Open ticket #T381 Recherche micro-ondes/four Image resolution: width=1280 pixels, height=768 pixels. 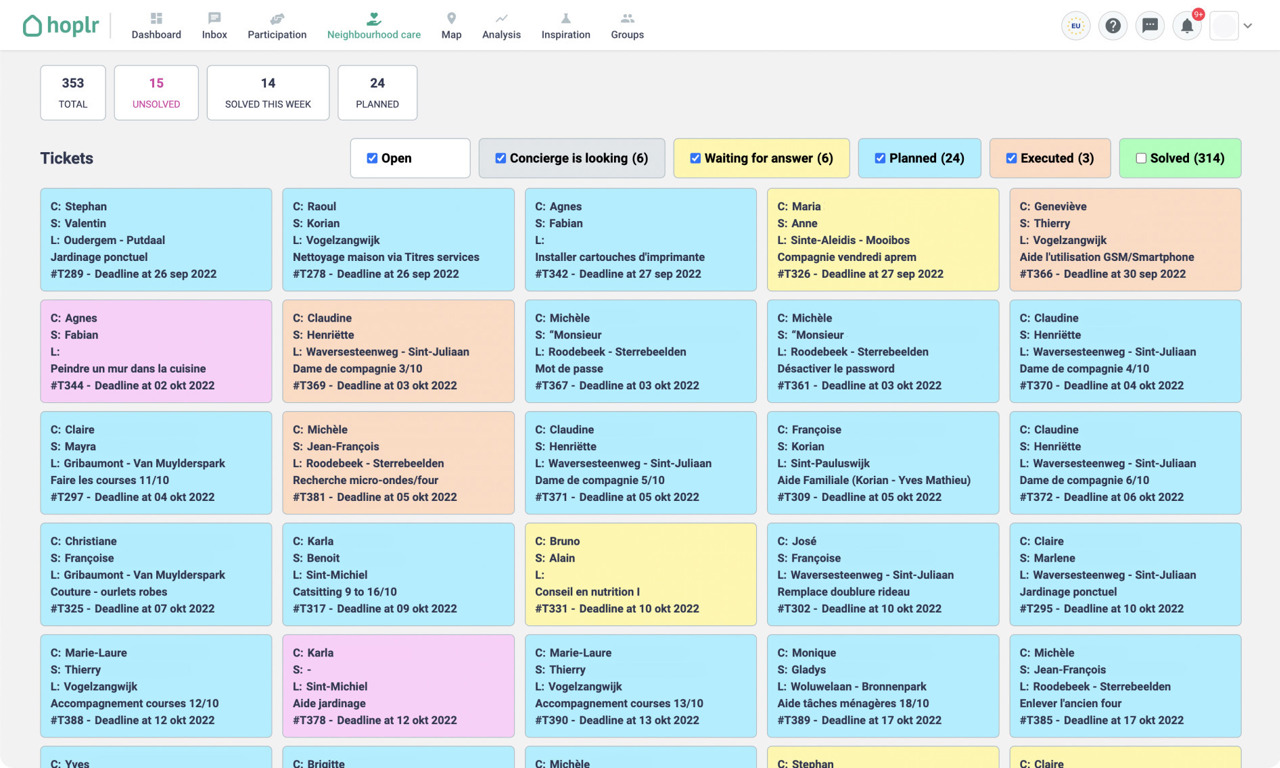tap(398, 463)
